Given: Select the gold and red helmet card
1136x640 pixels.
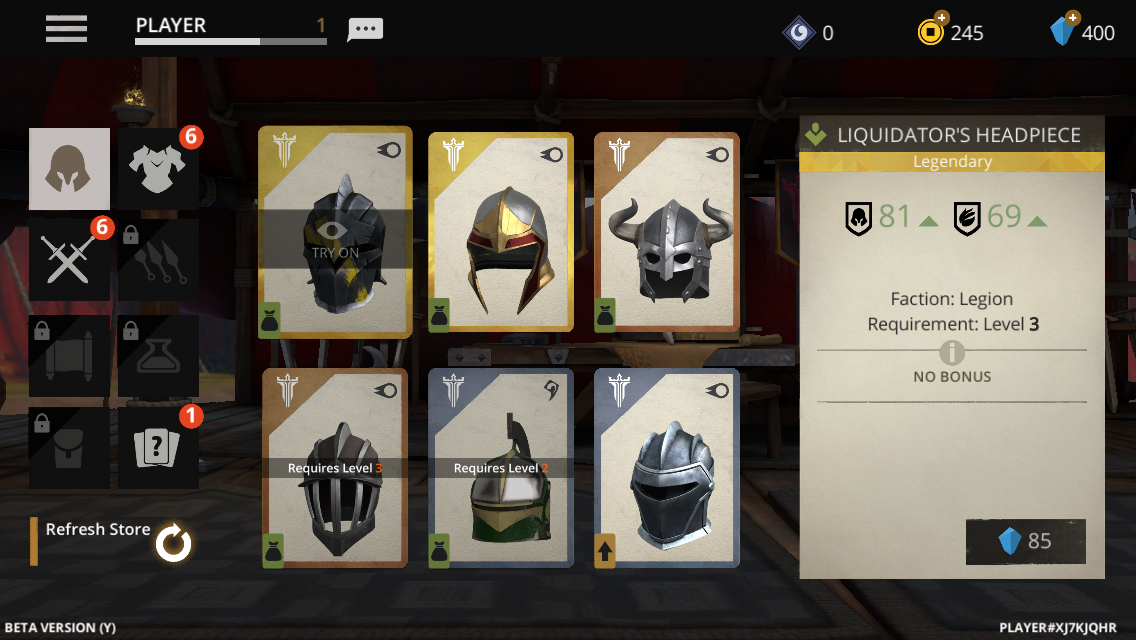Looking at the screenshot, I should click(x=501, y=232).
